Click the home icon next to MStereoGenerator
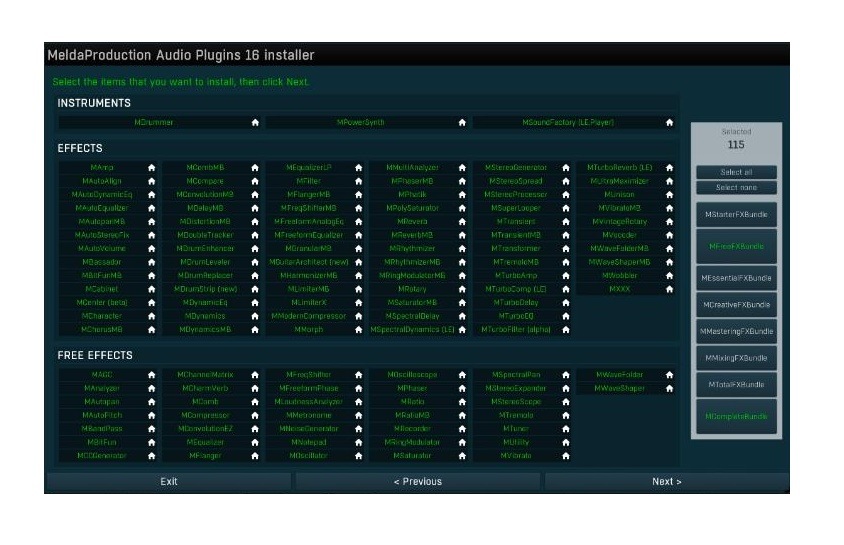The height and width of the screenshot is (545, 844). click(566, 168)
